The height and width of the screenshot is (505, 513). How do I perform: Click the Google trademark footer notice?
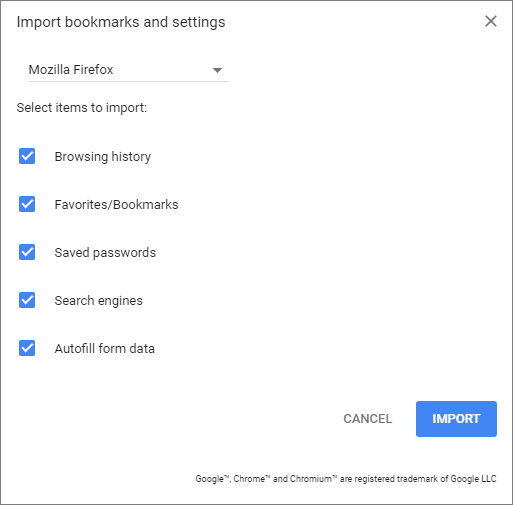(346, 479)
